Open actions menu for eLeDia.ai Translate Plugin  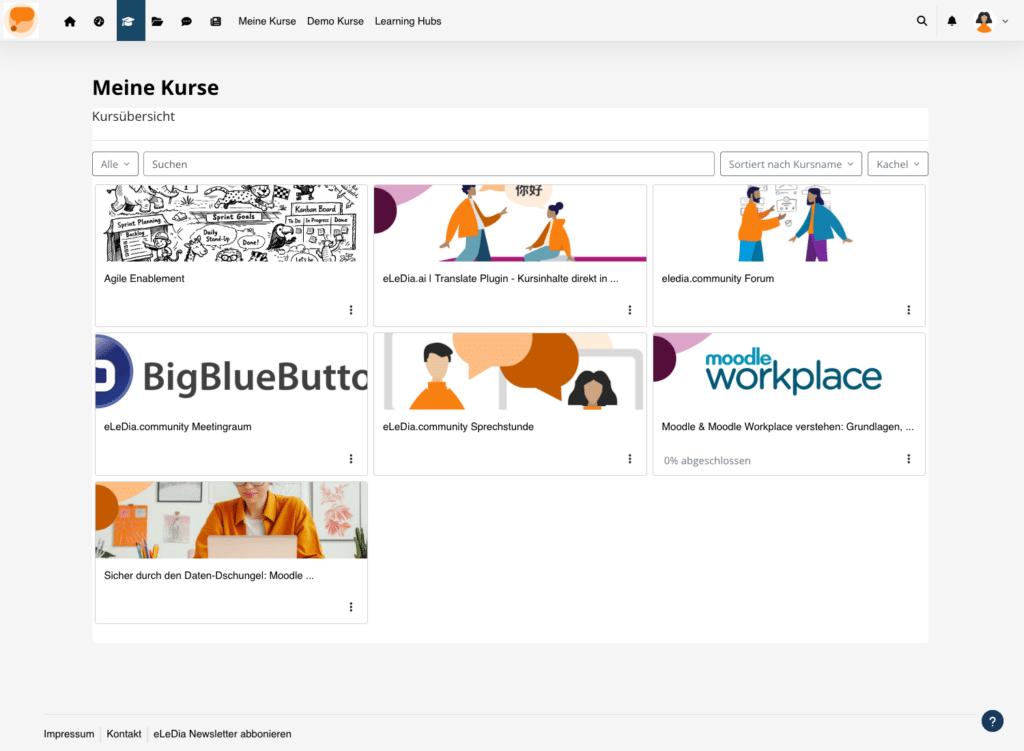630,310
